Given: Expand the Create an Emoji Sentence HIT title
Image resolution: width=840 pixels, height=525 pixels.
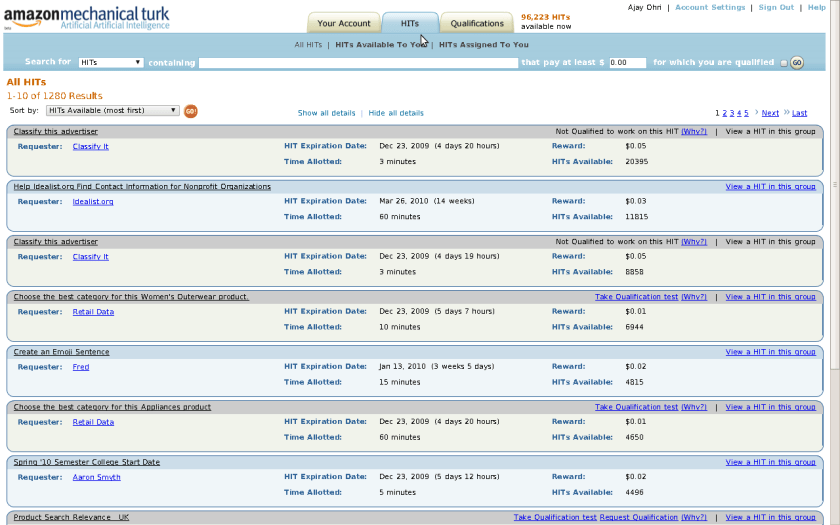Looking at the screenshot, I should click(62, 352).
